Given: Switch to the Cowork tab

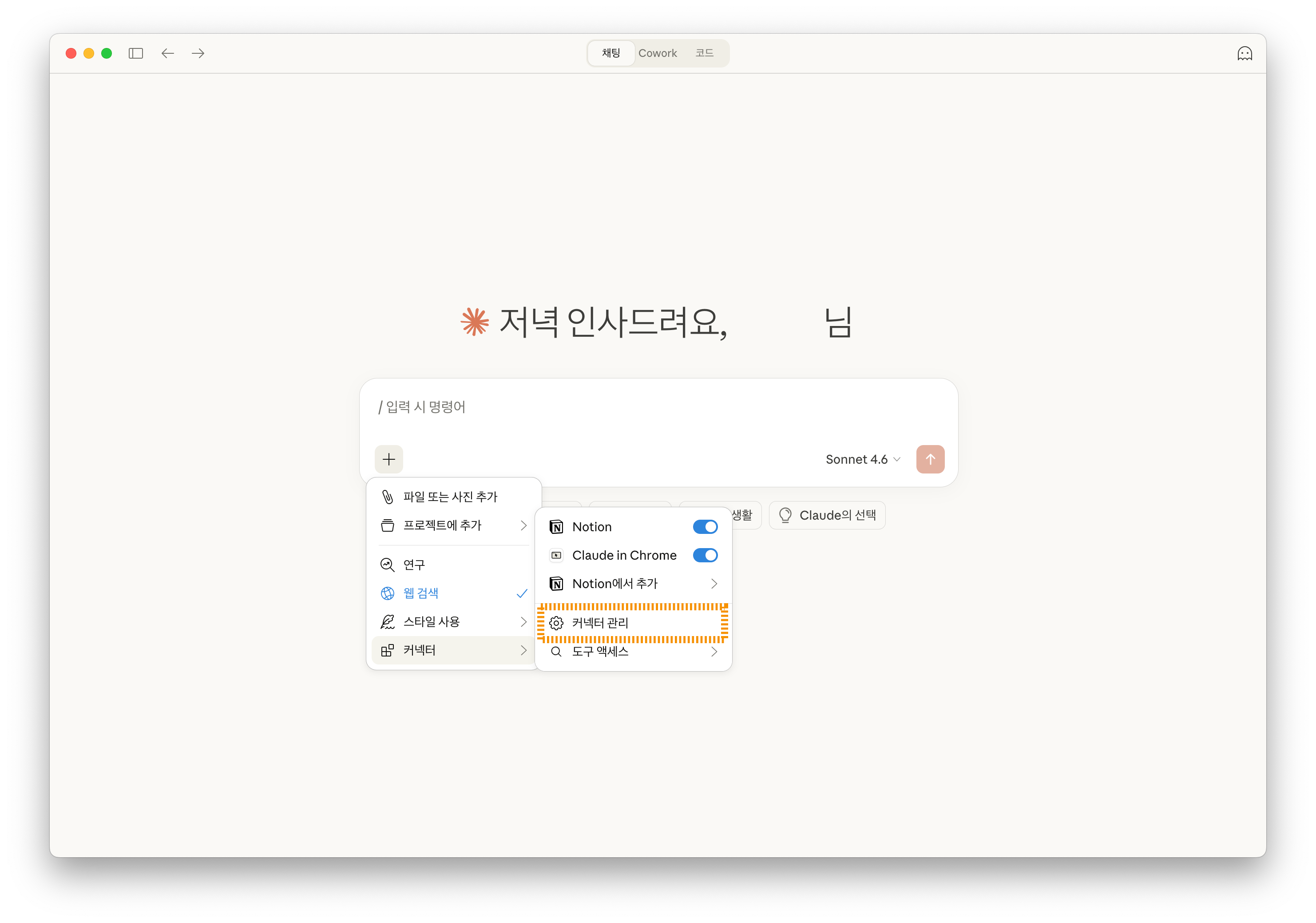Looking at the screenshot, I should (x=658, y=53).
